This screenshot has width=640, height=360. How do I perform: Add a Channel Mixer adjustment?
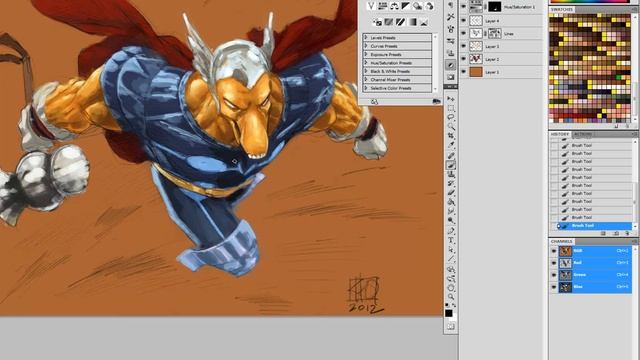[x=429, y=6]
